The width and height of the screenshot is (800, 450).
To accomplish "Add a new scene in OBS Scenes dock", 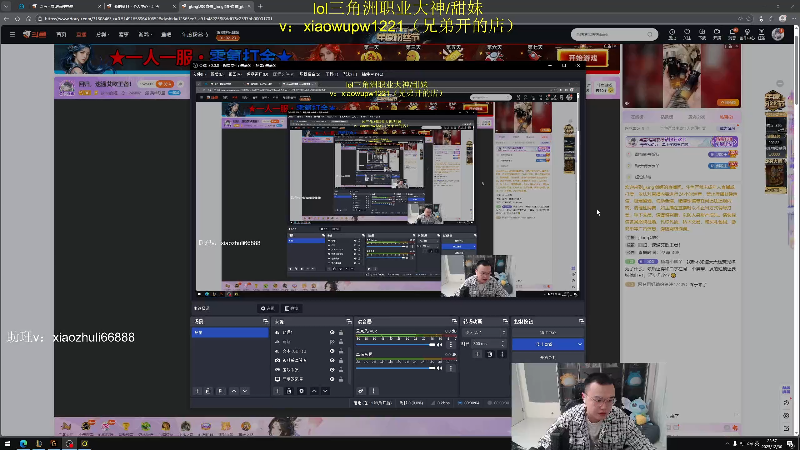I will [197, 391].
